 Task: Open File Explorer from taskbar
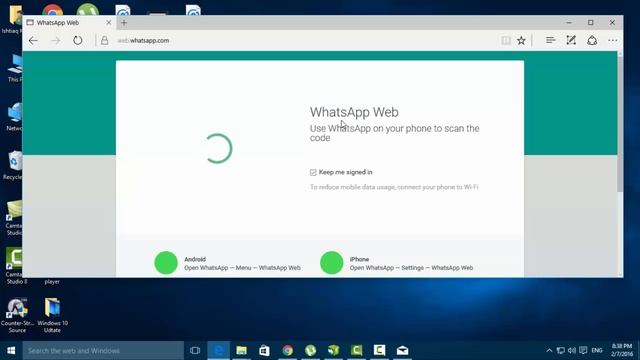click(242, 351)
